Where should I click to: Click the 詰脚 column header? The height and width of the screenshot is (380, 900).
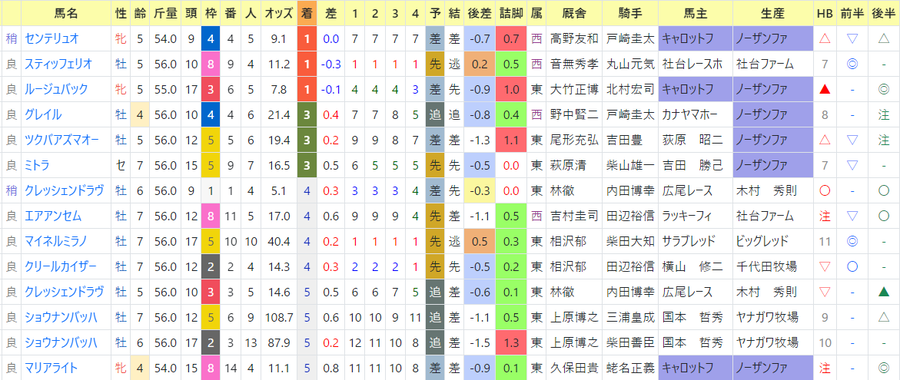pos(511,13)
